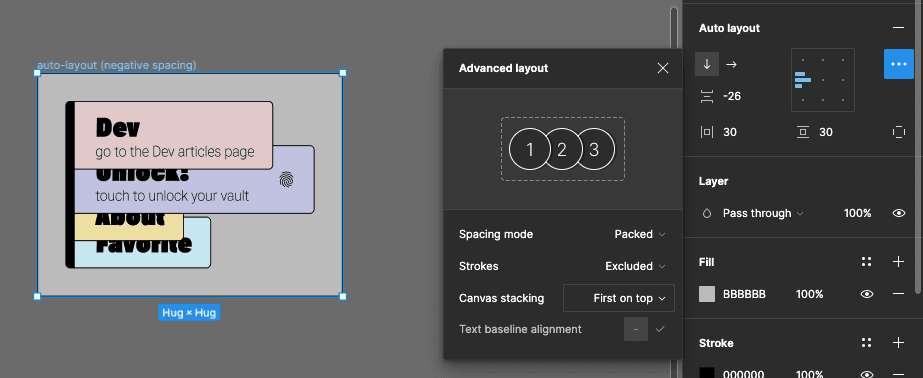The width and height of the screenshot is (923, 378).
Task: Click the BBBBBB fill color swatch
Action: click(x=707, y=294)
